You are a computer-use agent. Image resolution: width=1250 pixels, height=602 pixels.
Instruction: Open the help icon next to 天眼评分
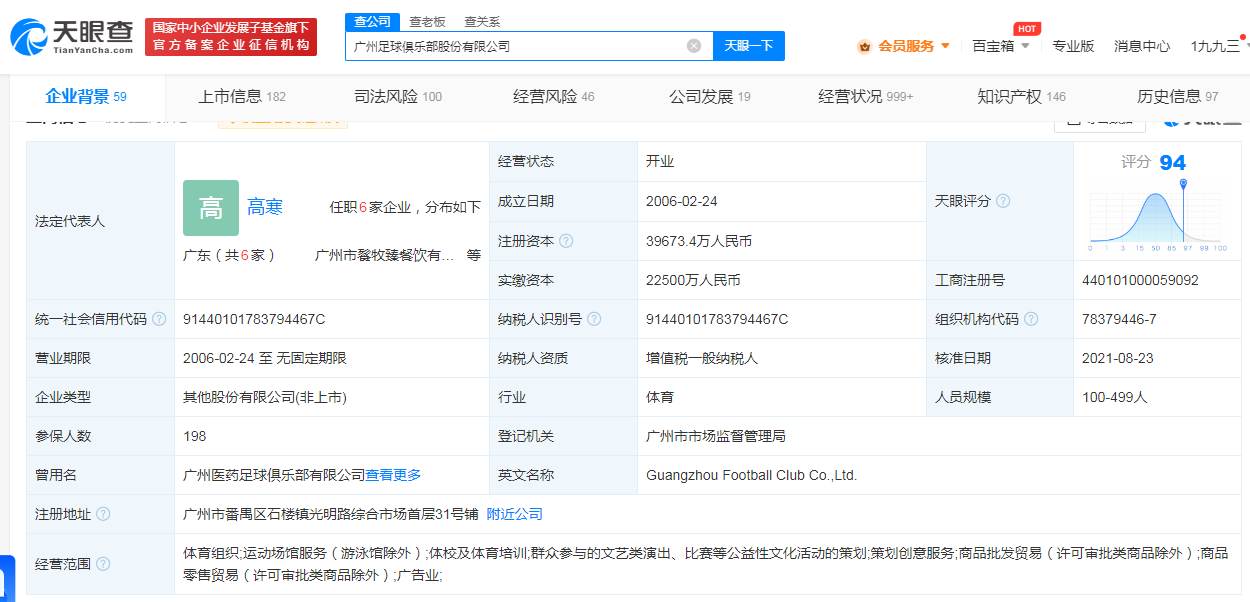click(1003, 201)
